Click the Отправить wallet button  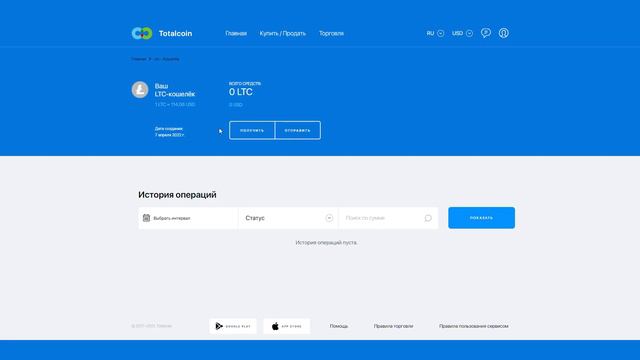298,130
